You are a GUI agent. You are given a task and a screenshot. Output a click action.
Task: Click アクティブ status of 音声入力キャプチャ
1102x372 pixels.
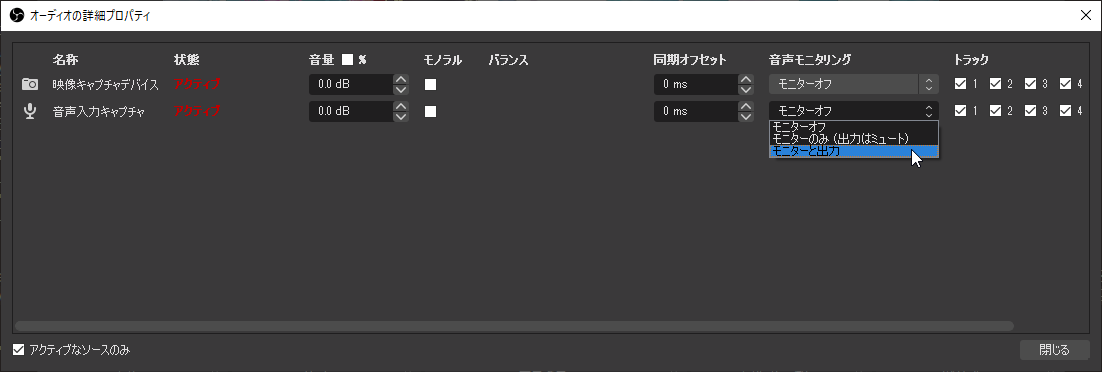click(x=197, y=111)
